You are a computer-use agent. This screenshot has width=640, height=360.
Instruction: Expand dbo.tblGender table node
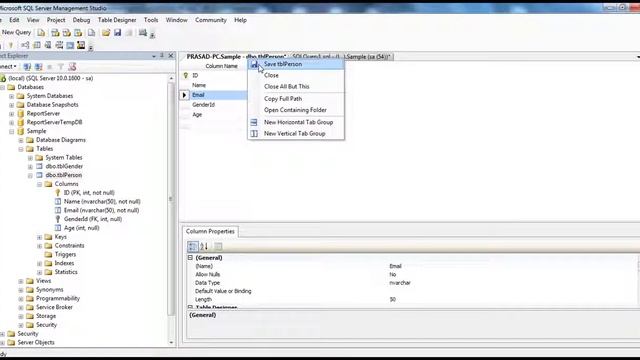pos(30,167)
